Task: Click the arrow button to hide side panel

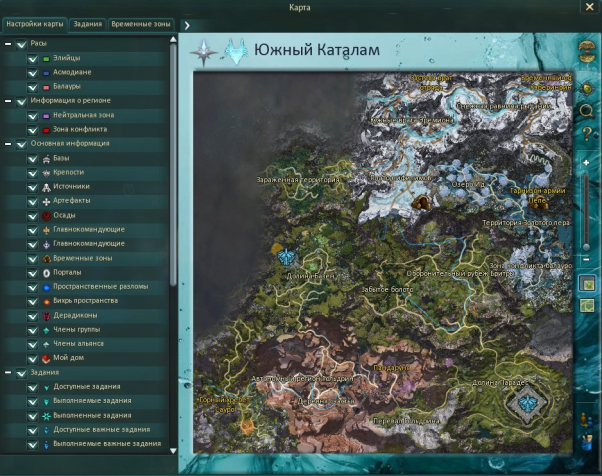Action: (x=187, y=24)
